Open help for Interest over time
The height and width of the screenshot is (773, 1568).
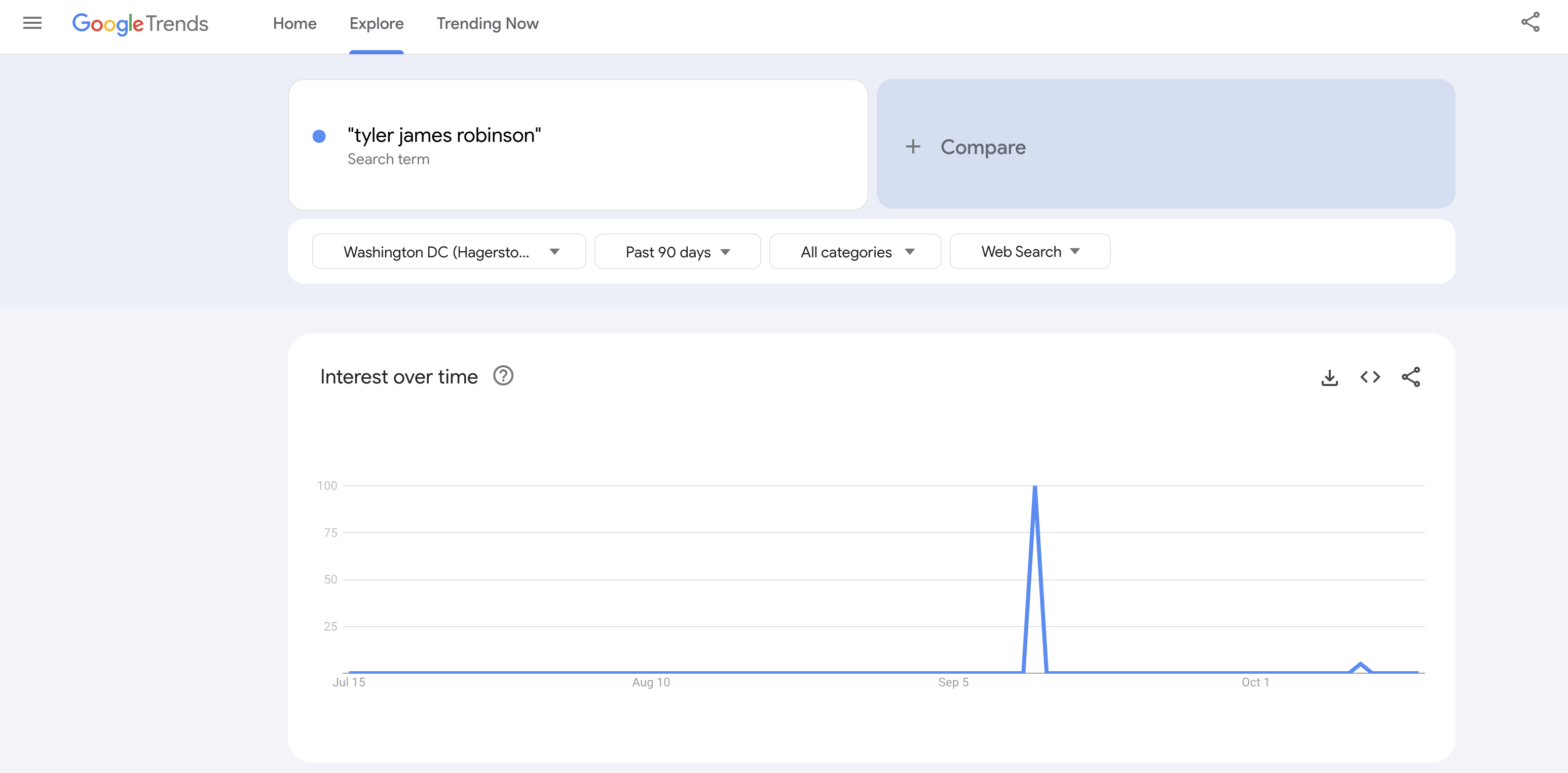point(503,376)
